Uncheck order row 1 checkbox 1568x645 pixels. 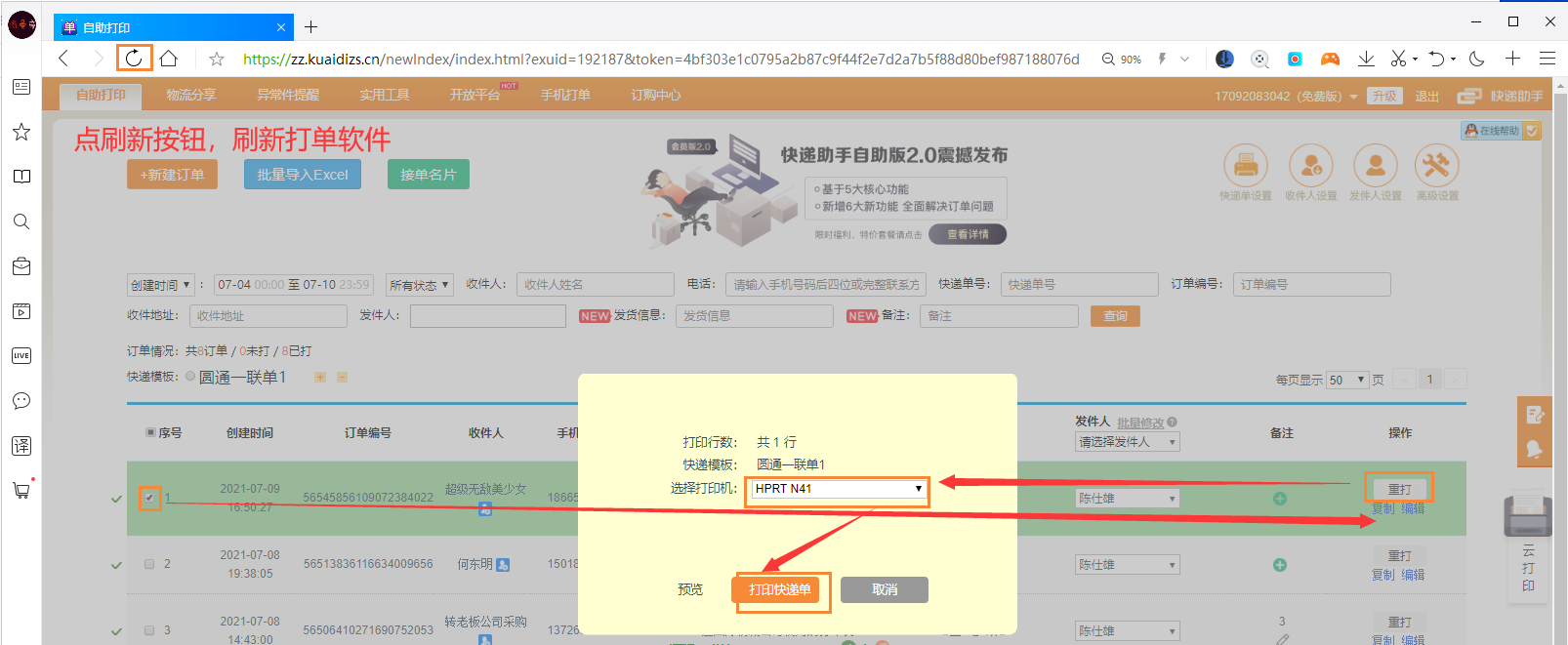(149, 498)
